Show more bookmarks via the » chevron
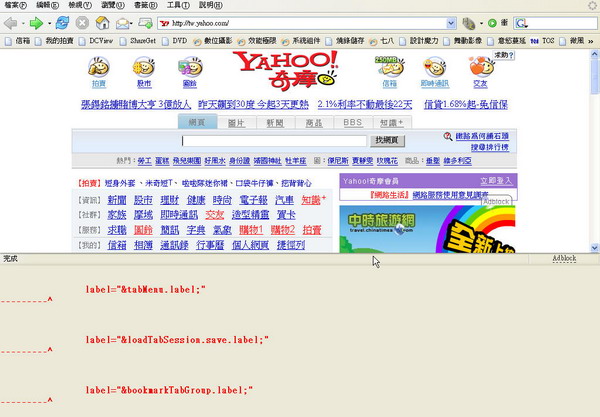Viewport: 600px width, 417px height. pyautogui.click(x=591, y=41)
